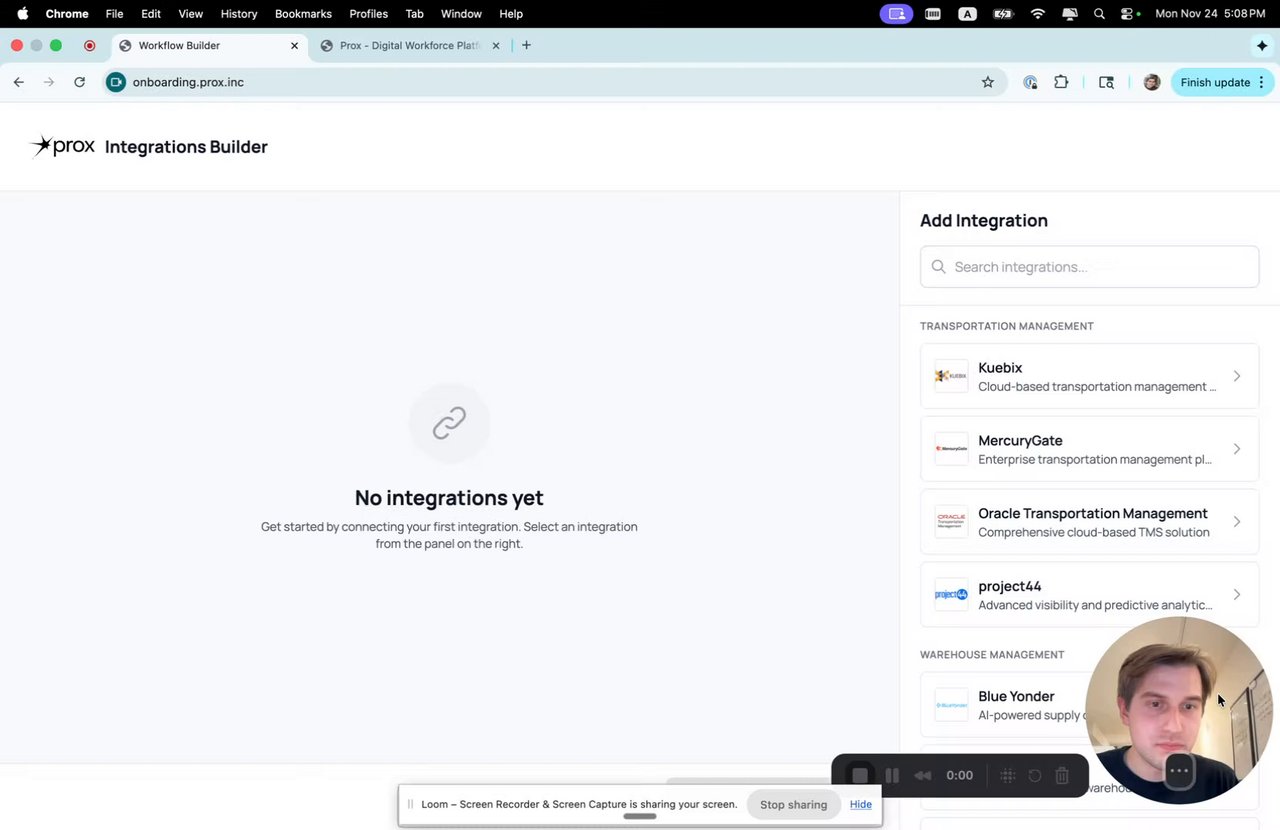Pause the Loom recording
Screen dimensions: 1280x830
click(892, 775)
